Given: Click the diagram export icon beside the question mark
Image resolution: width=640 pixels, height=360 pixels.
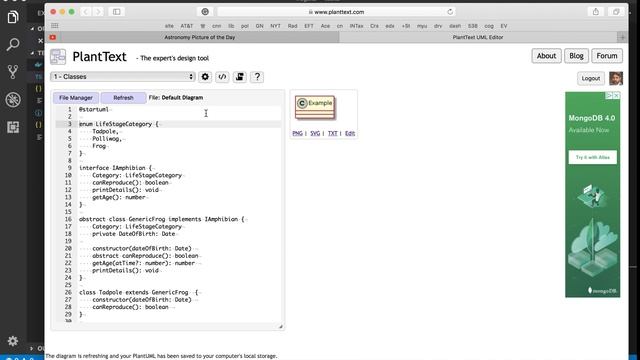Looking at the screenshot, I should pos(240,77).
